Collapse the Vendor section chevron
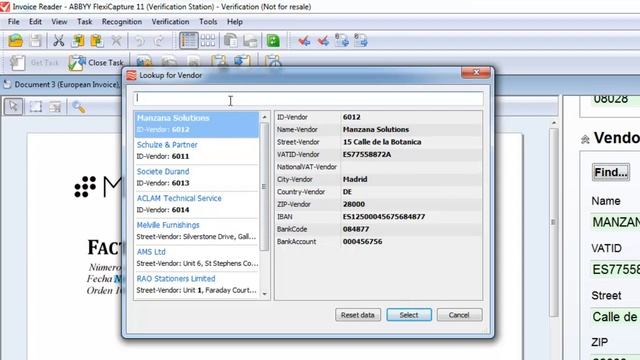Viewport: 640px width, 360px height. coord(585,140)
